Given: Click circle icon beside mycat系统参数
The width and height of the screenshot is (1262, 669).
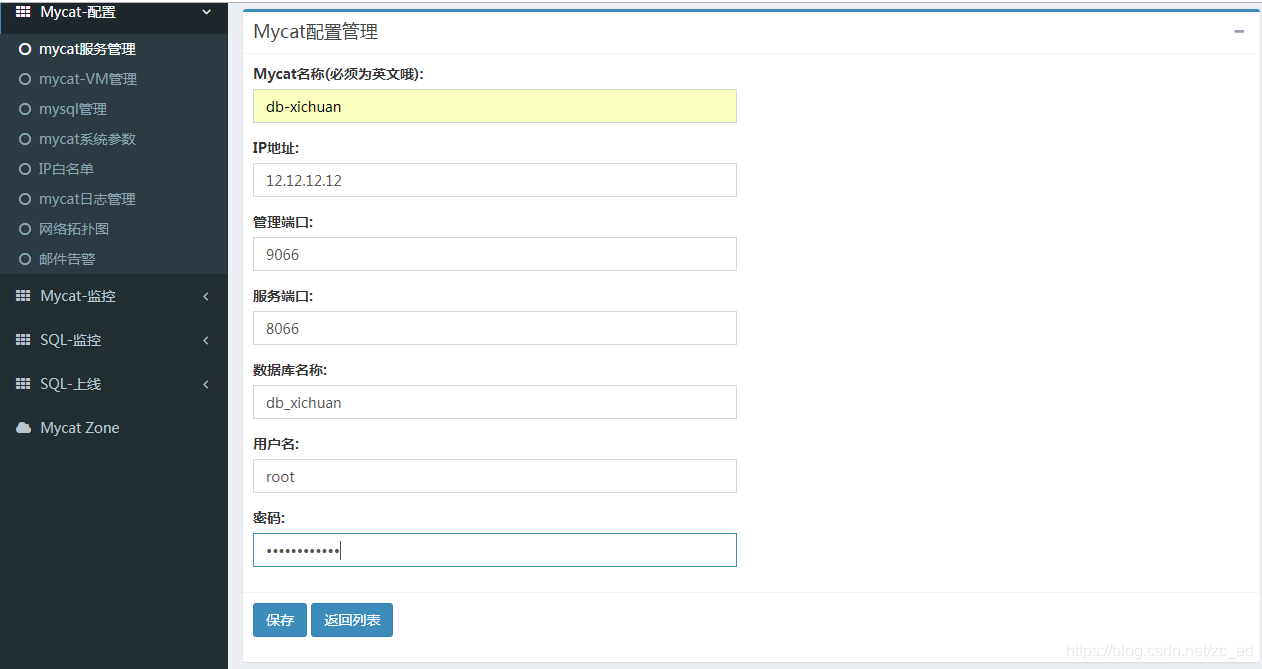Looking at the screenshot, I should pos(25,139).
